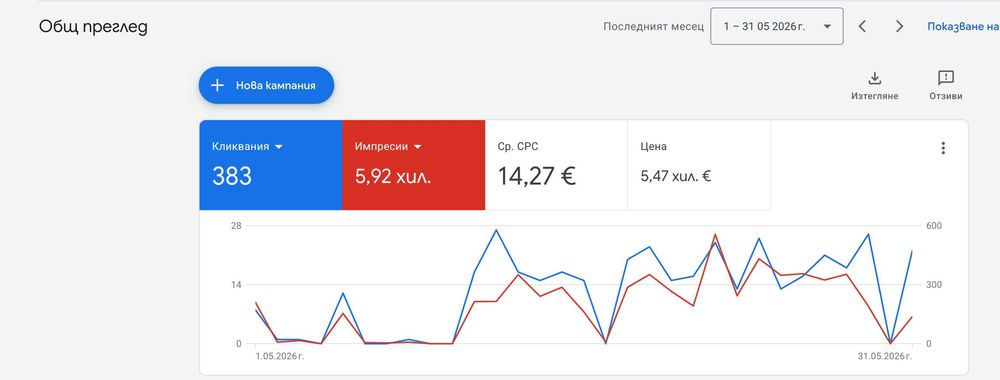This screenshot has height=380, width=1000.
Task: Click the 14 left axis label
Action: click(x=237, y=284)
